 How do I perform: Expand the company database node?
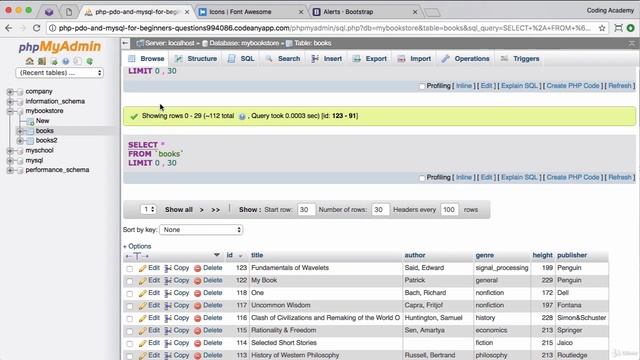10,91
